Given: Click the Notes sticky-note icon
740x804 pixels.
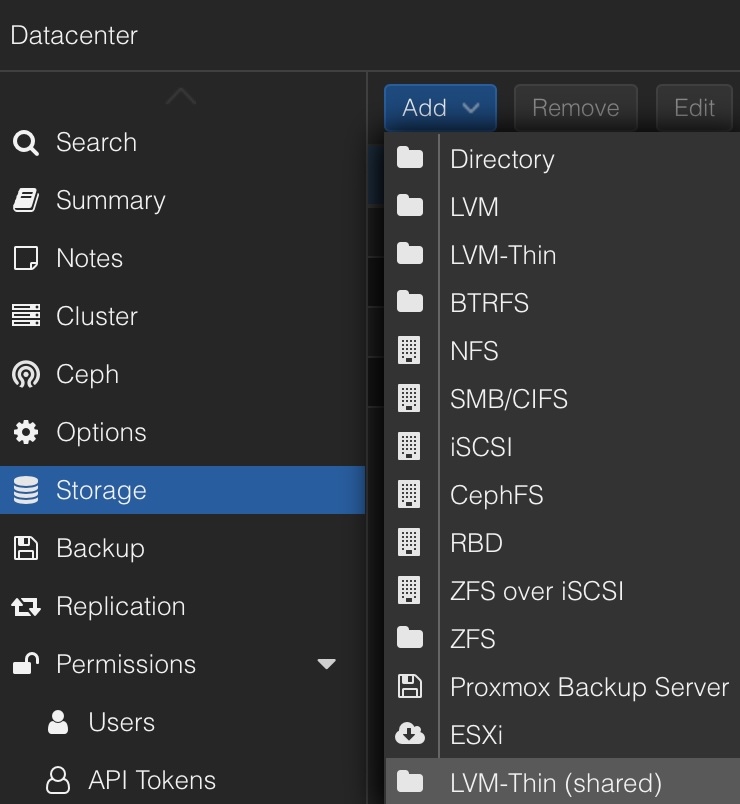Looking at the screenshot, I should tap(26, 258).
